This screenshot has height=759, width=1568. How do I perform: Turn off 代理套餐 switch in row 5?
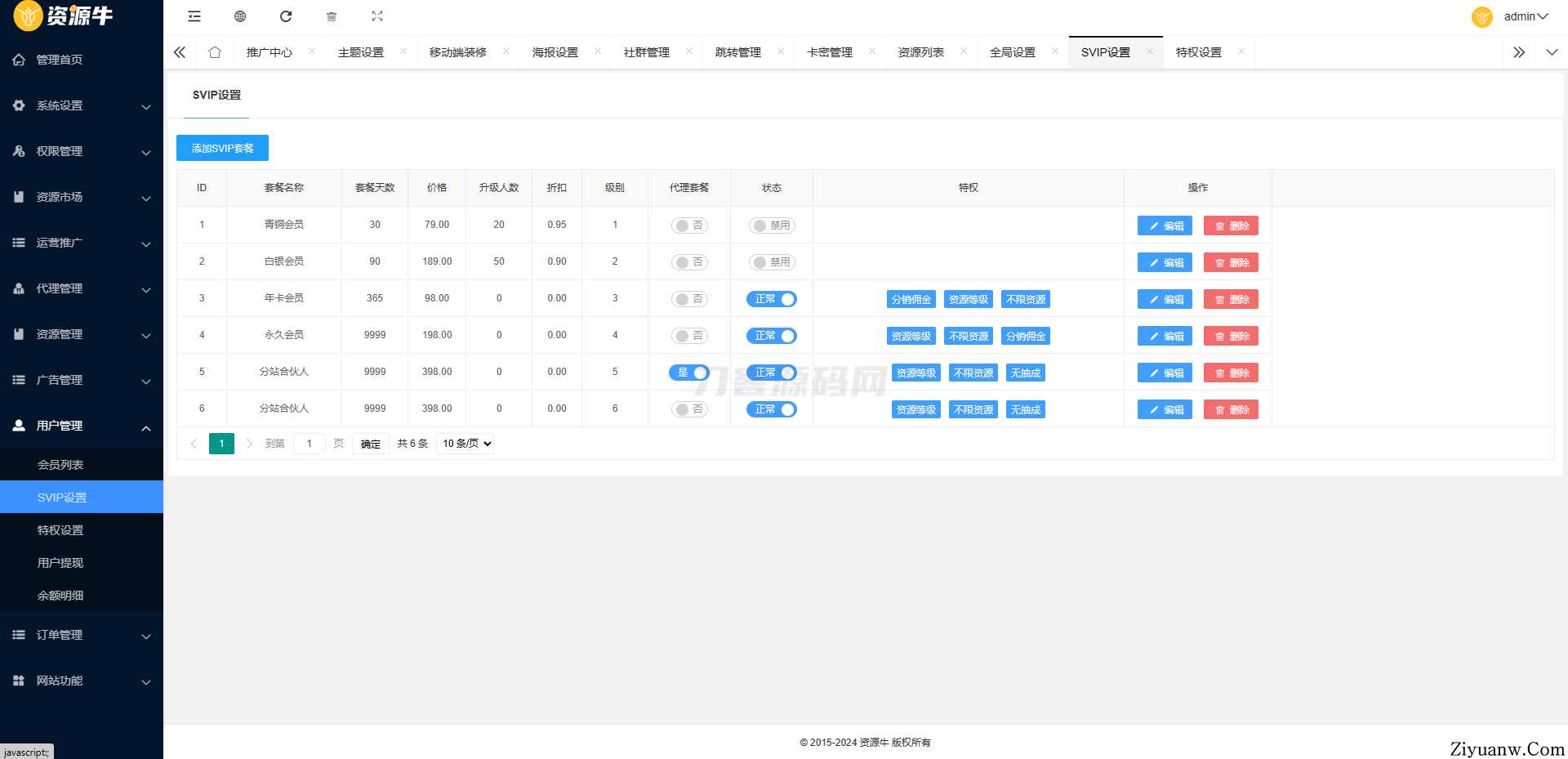(x=688, y=373)
